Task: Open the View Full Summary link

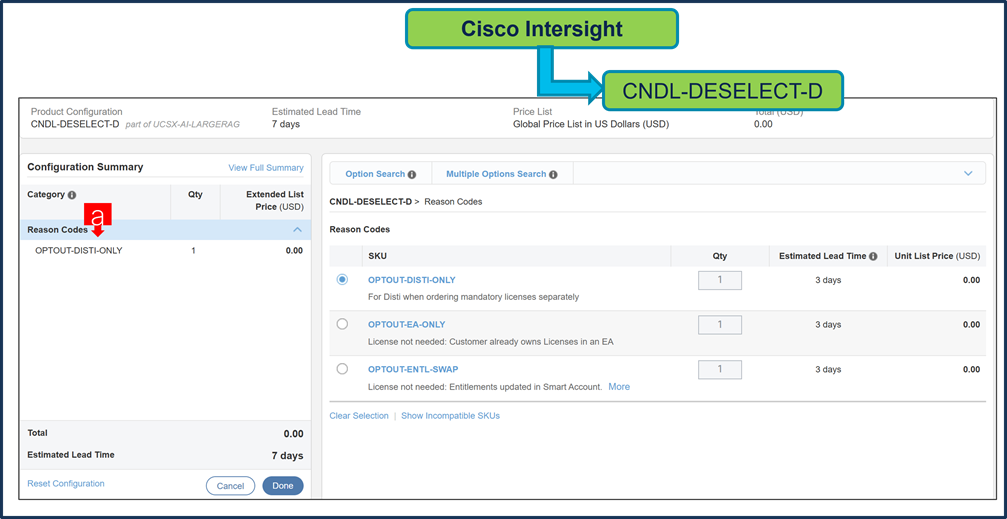Action: pos(266,168)
